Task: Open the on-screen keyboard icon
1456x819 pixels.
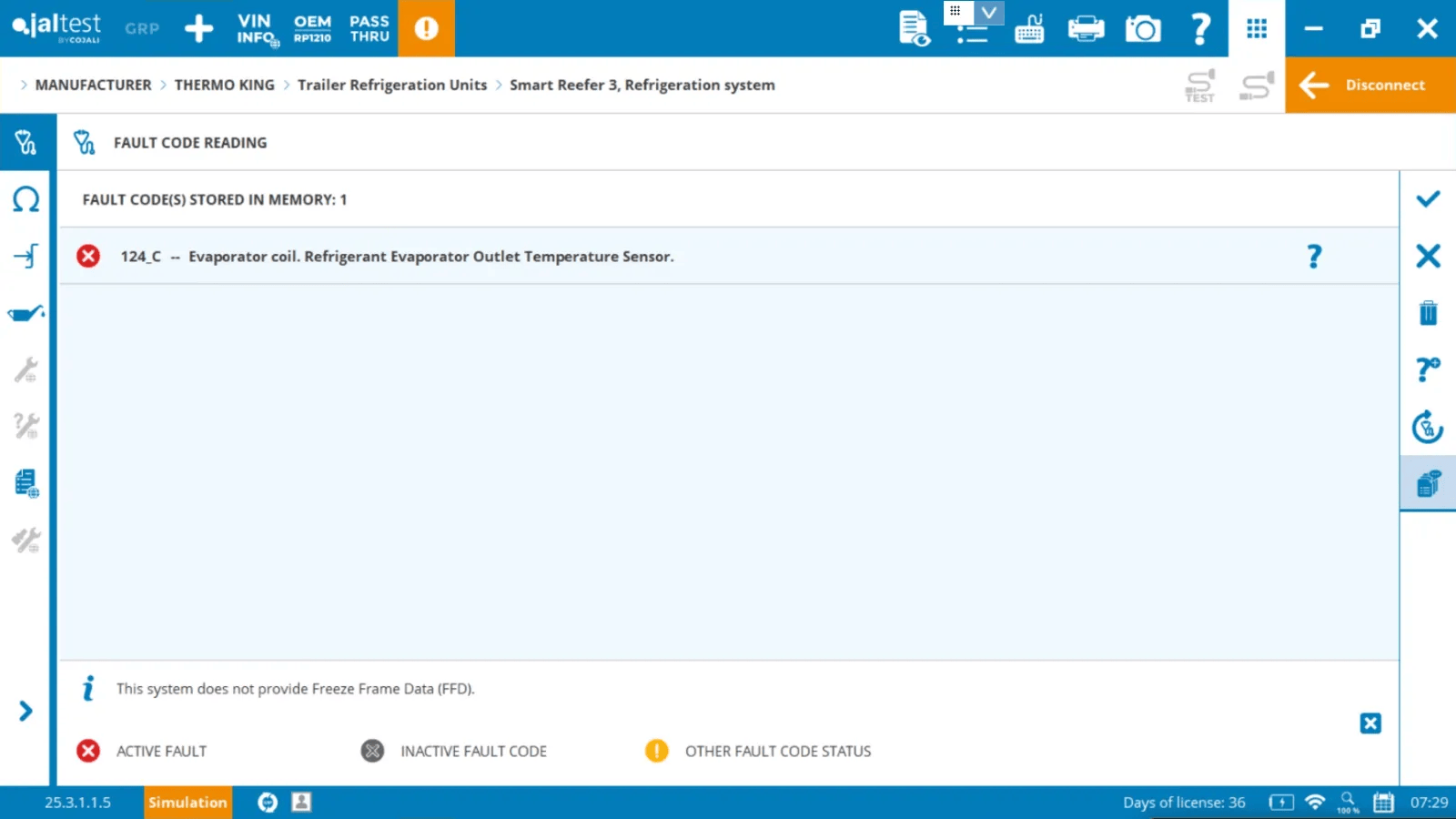Action: pos(1029,28)
